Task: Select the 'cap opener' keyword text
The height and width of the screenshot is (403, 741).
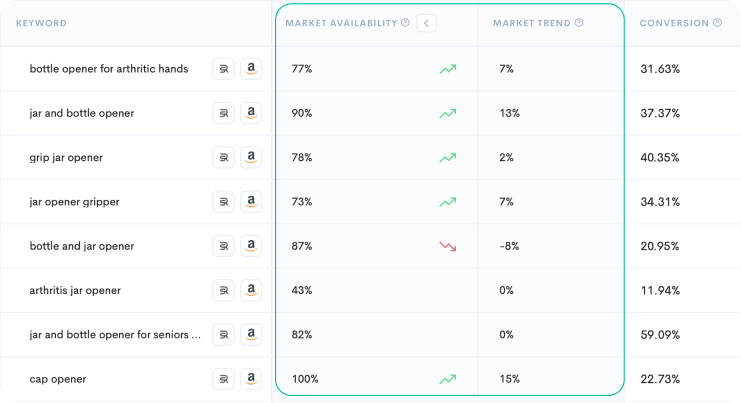Action: click(58, 379)
